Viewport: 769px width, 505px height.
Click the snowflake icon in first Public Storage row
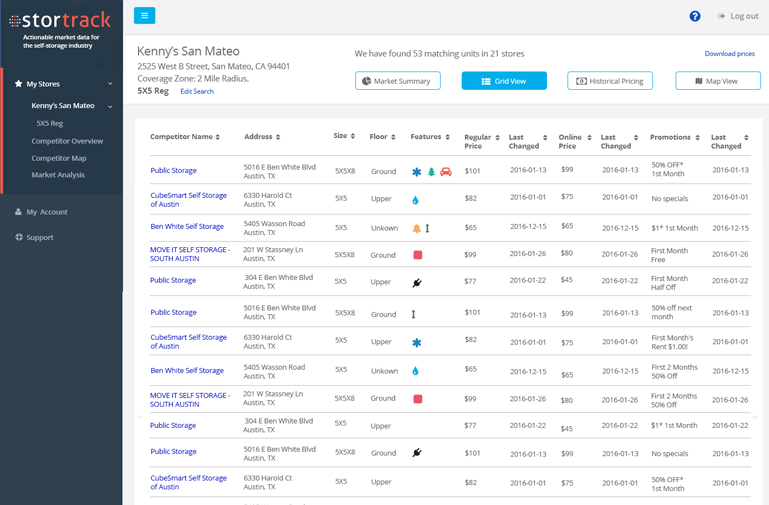417,172
